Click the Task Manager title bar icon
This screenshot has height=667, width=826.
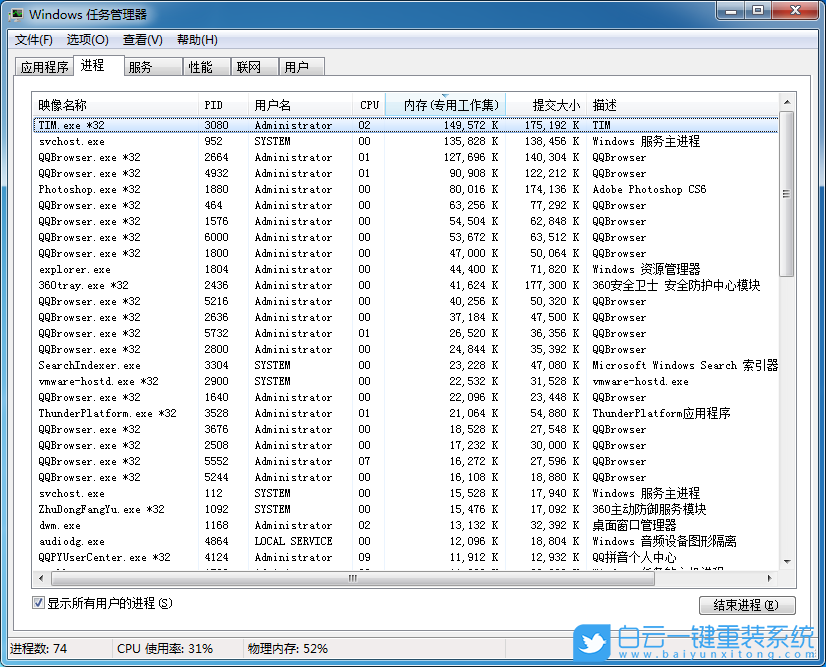coord(17,14)
